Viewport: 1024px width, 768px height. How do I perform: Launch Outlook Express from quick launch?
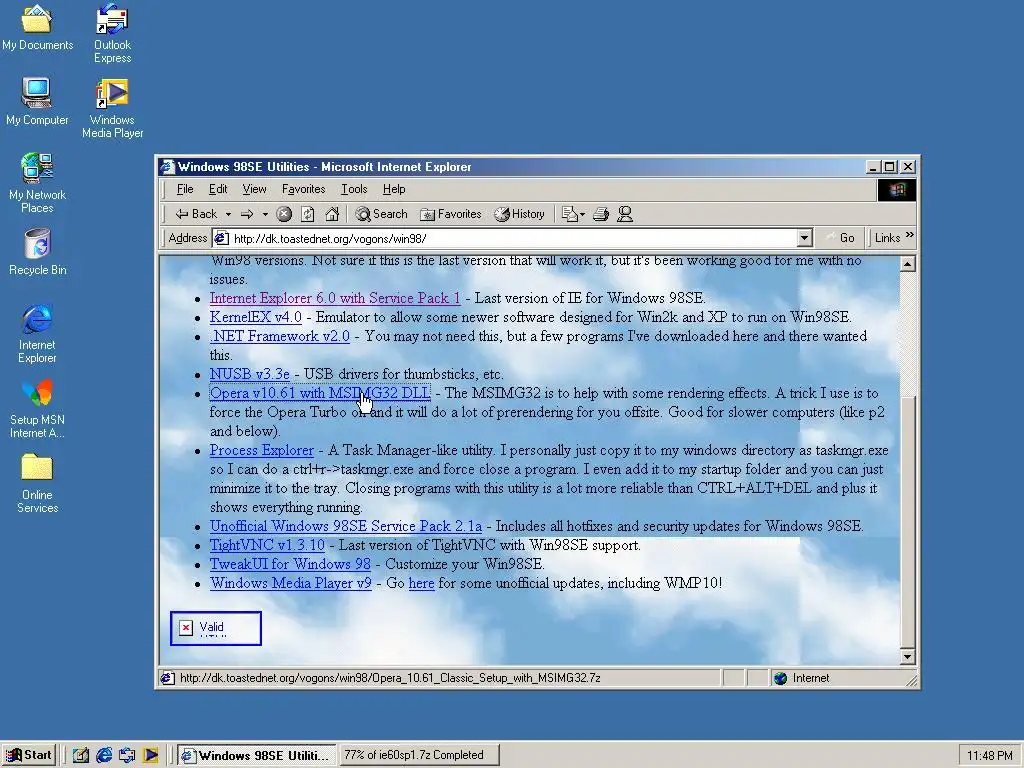pyautogui.click(x=127, y=756)
